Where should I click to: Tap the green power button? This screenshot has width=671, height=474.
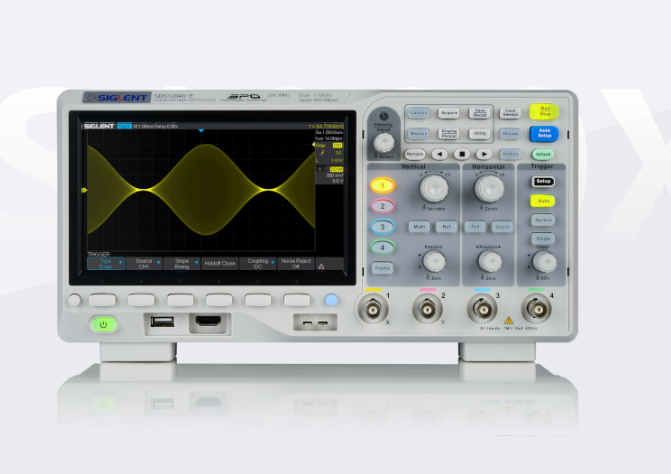coord(103,325)
